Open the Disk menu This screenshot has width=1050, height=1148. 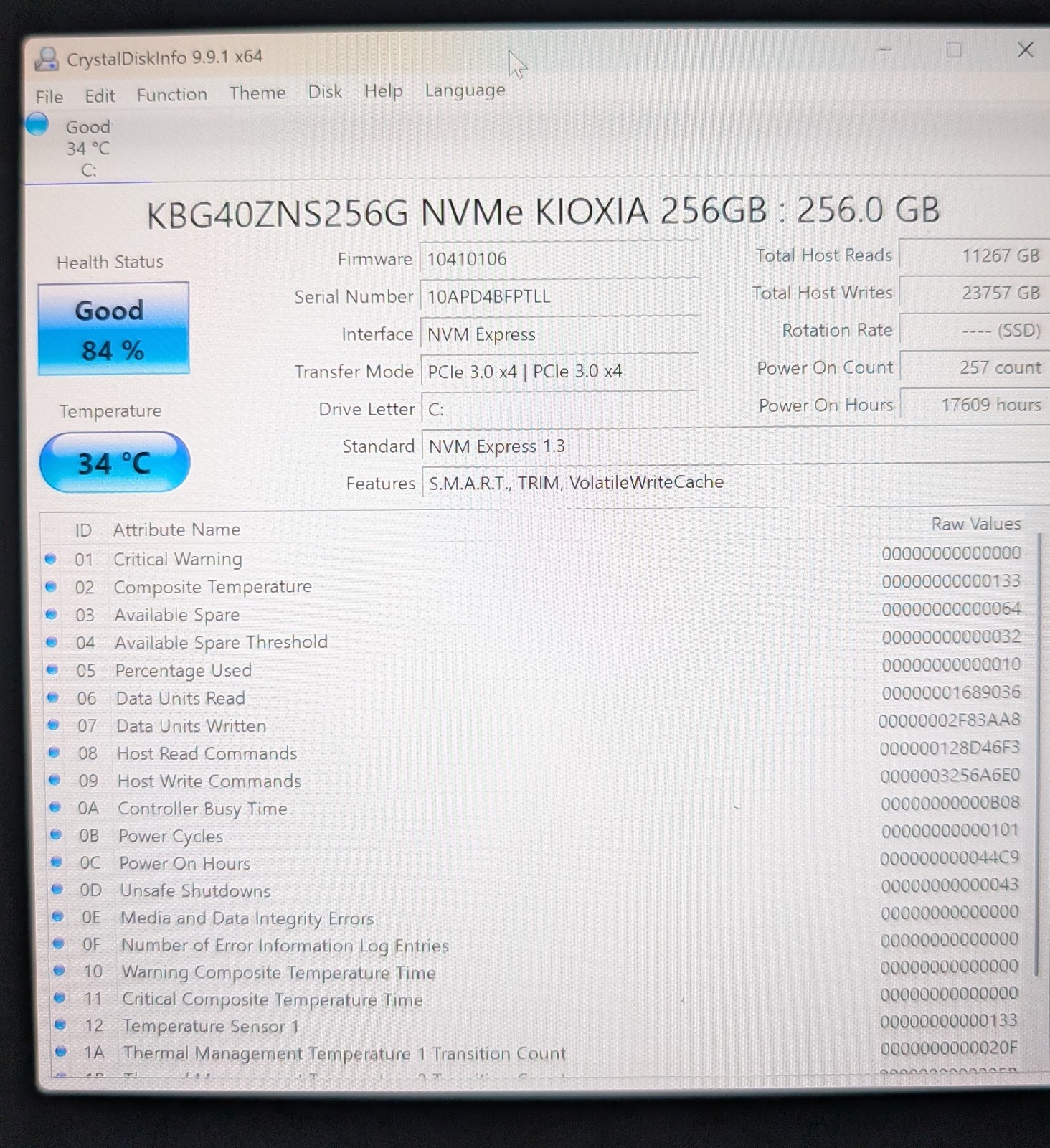coord(325,91)
